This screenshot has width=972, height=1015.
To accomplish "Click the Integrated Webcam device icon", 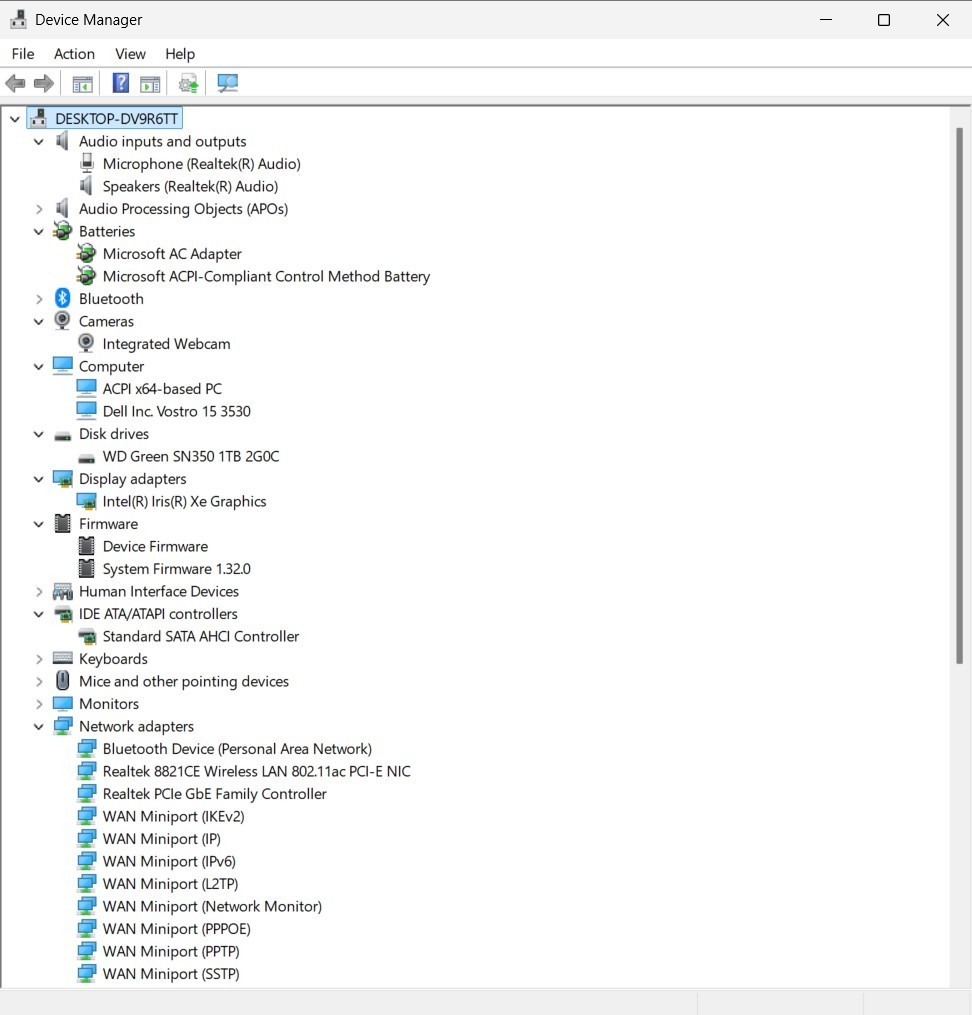I will tap(86, 343).
